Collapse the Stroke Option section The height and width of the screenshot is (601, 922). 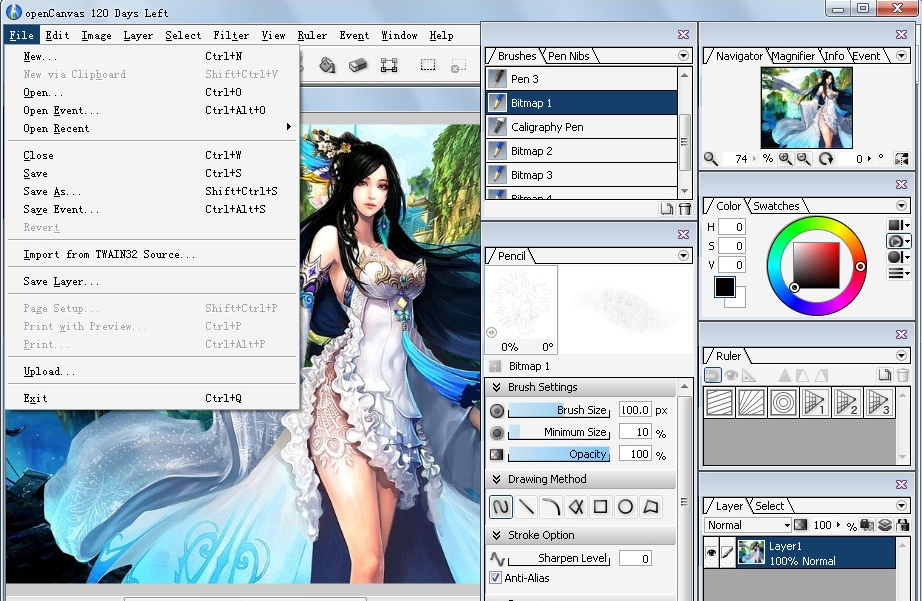(x=496, y=535)
